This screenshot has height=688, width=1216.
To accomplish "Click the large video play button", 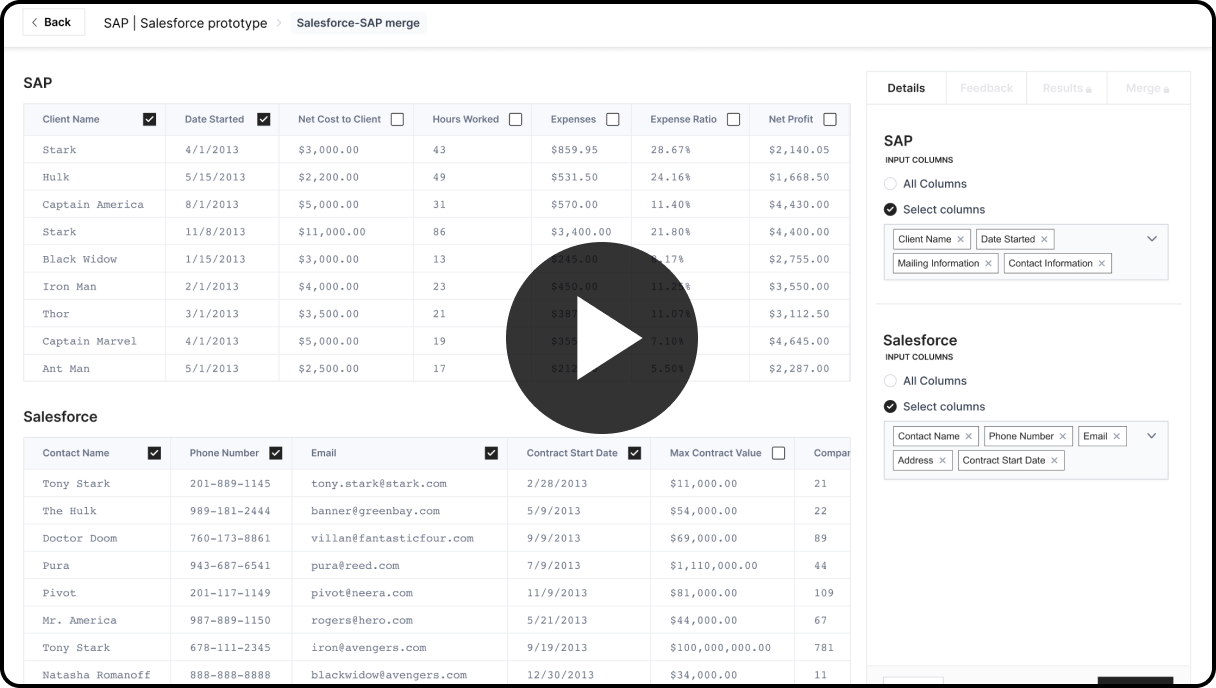I will (601, 338).
